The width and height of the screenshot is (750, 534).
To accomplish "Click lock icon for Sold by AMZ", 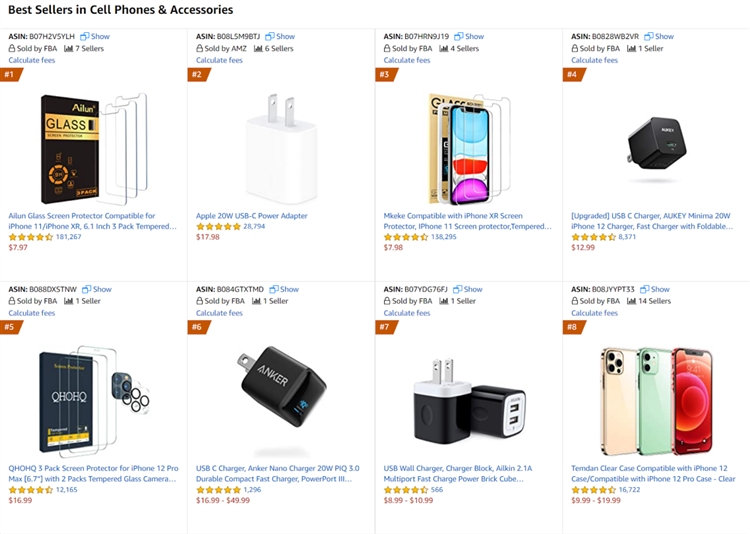I will [x=200, y=48].
